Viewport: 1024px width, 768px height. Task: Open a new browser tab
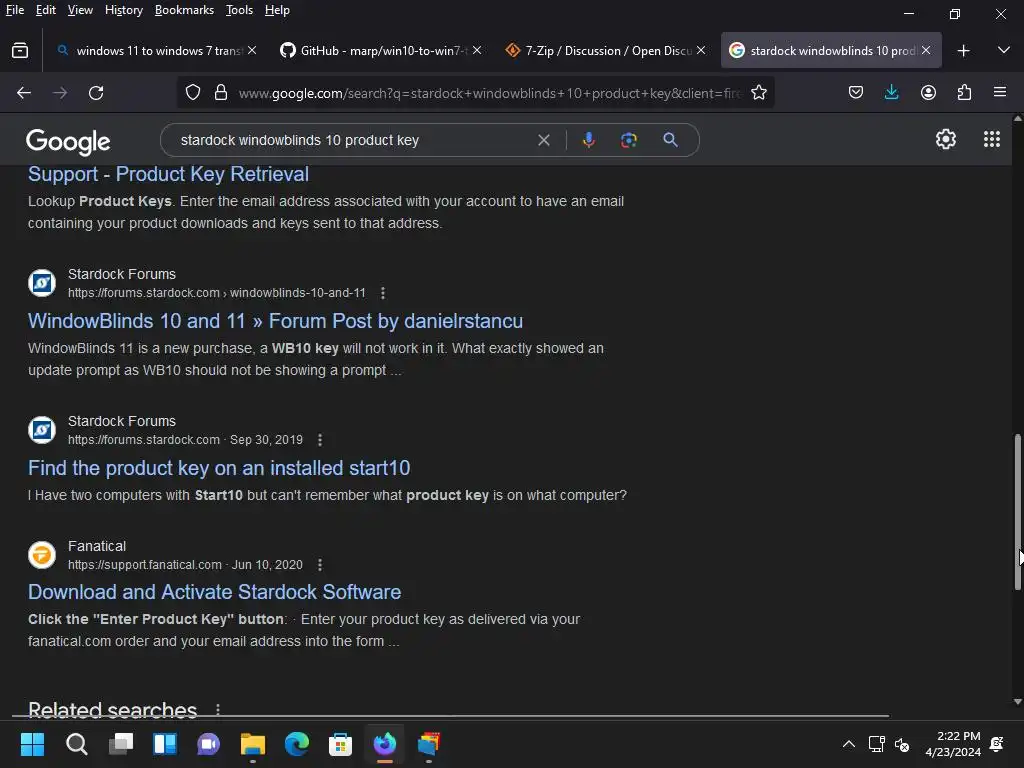tap(963, 50)
